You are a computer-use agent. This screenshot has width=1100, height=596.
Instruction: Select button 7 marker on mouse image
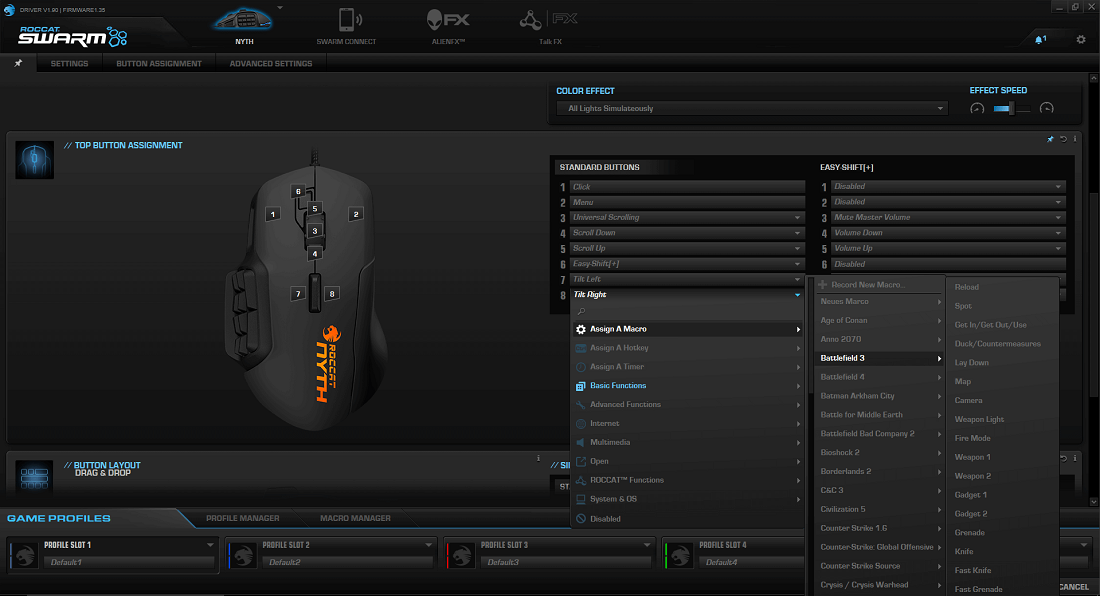coord(297,294)
